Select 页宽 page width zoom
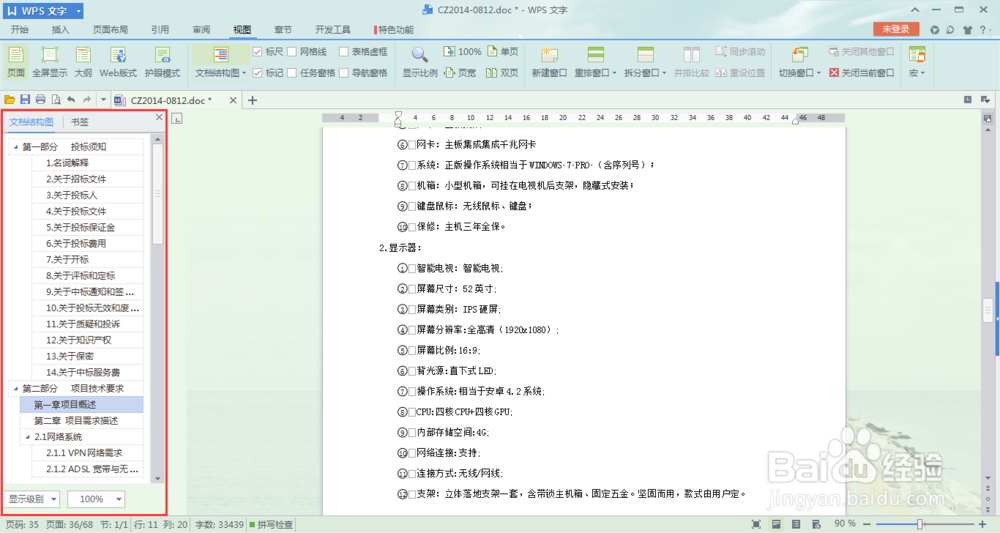1000x533 pixels. click(460, 73)
